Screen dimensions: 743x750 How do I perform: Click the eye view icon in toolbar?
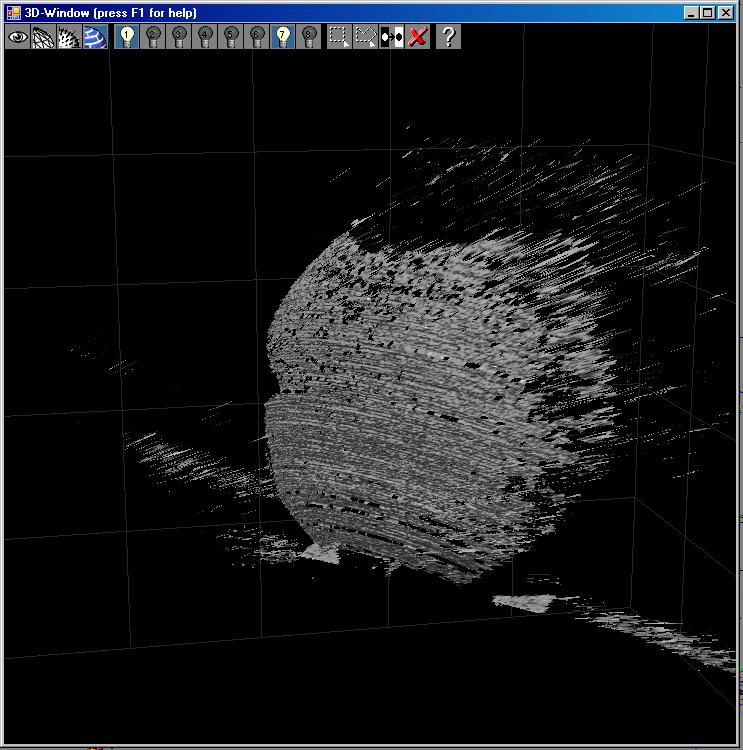[18, 37]
